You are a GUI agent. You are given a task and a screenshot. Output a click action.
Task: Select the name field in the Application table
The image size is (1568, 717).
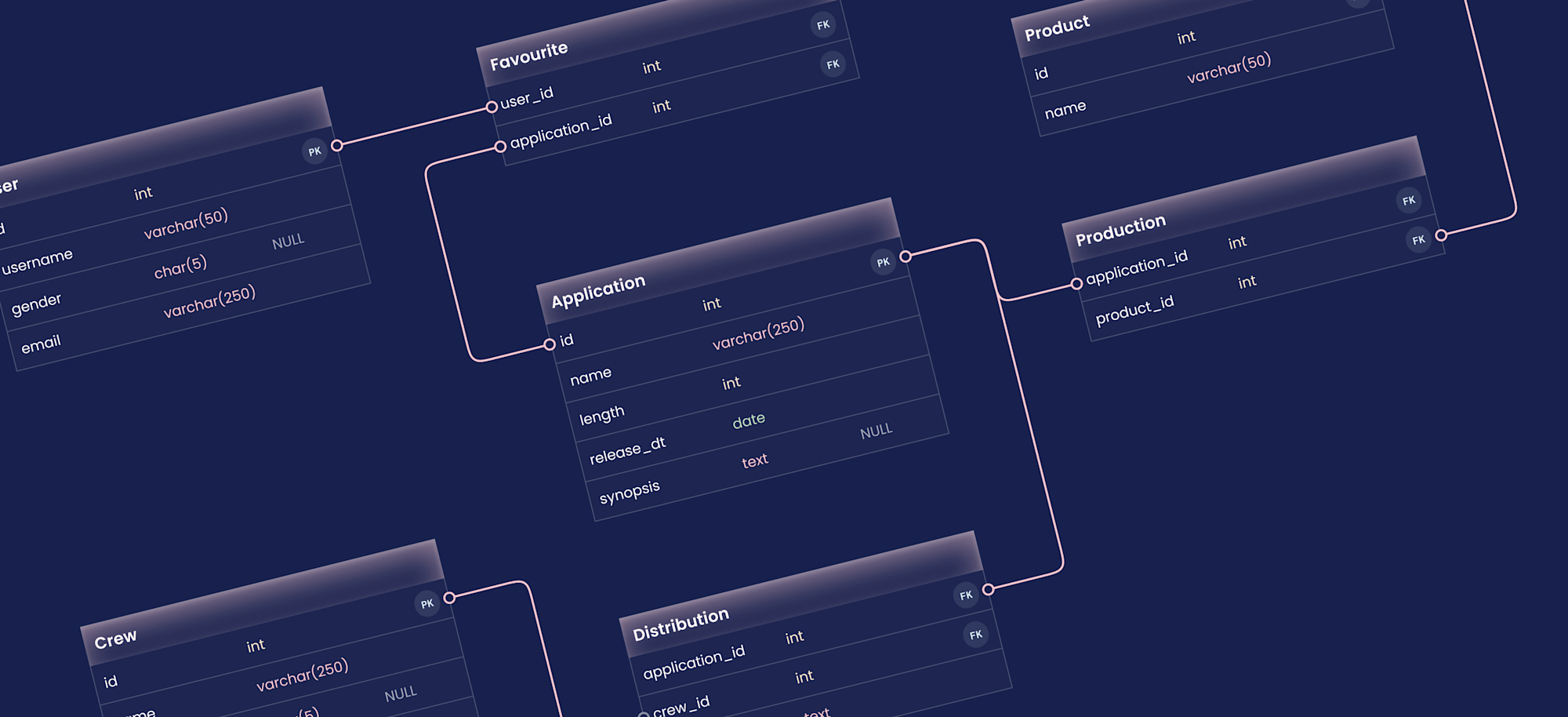tap(590, 377)
